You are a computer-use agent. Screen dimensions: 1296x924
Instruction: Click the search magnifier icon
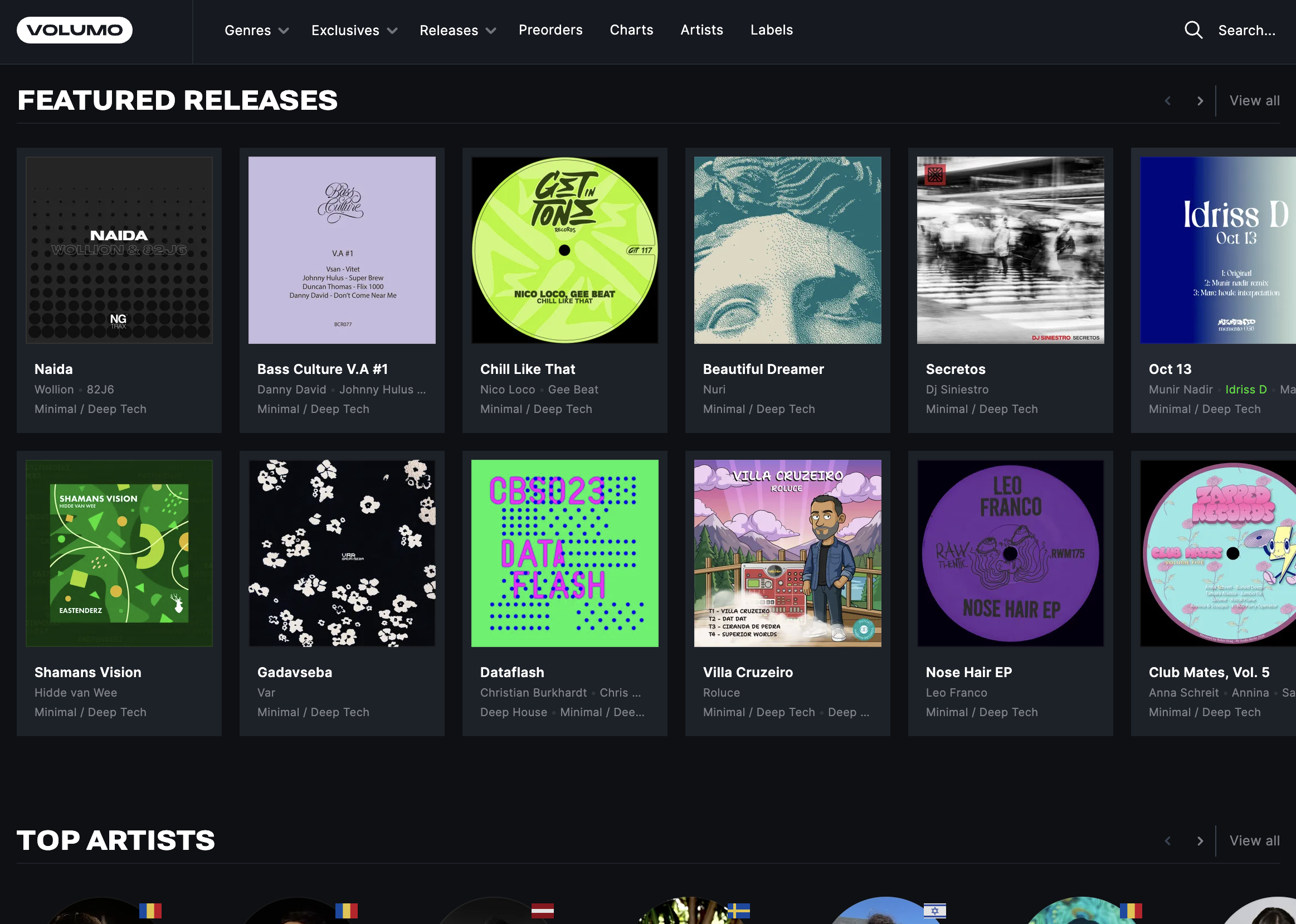[1193, 30]
